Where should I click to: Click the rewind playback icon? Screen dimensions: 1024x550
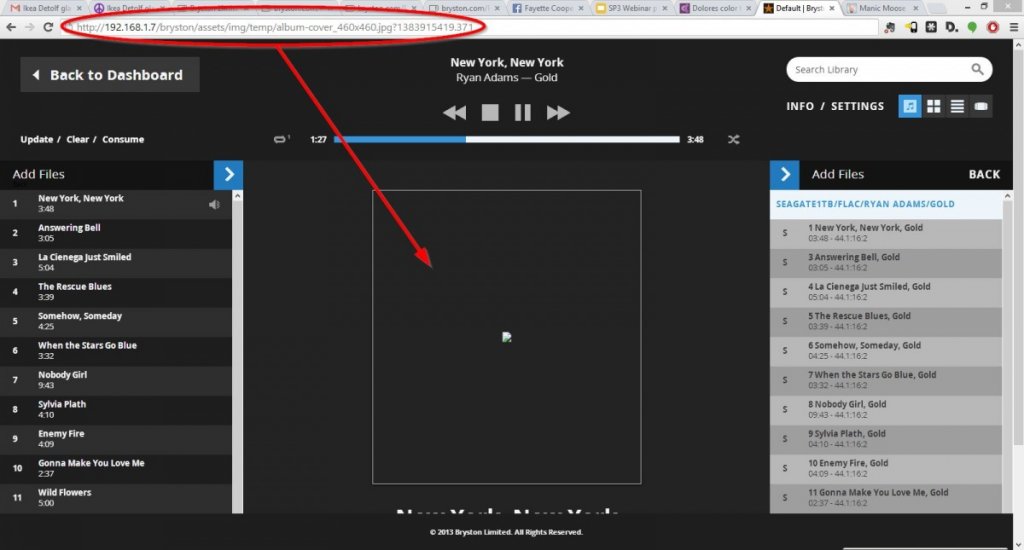point(455,112)
